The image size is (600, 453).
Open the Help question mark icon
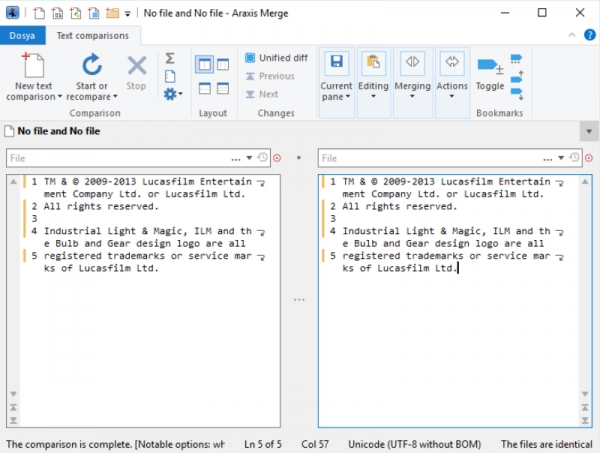[x=588, y=36]
